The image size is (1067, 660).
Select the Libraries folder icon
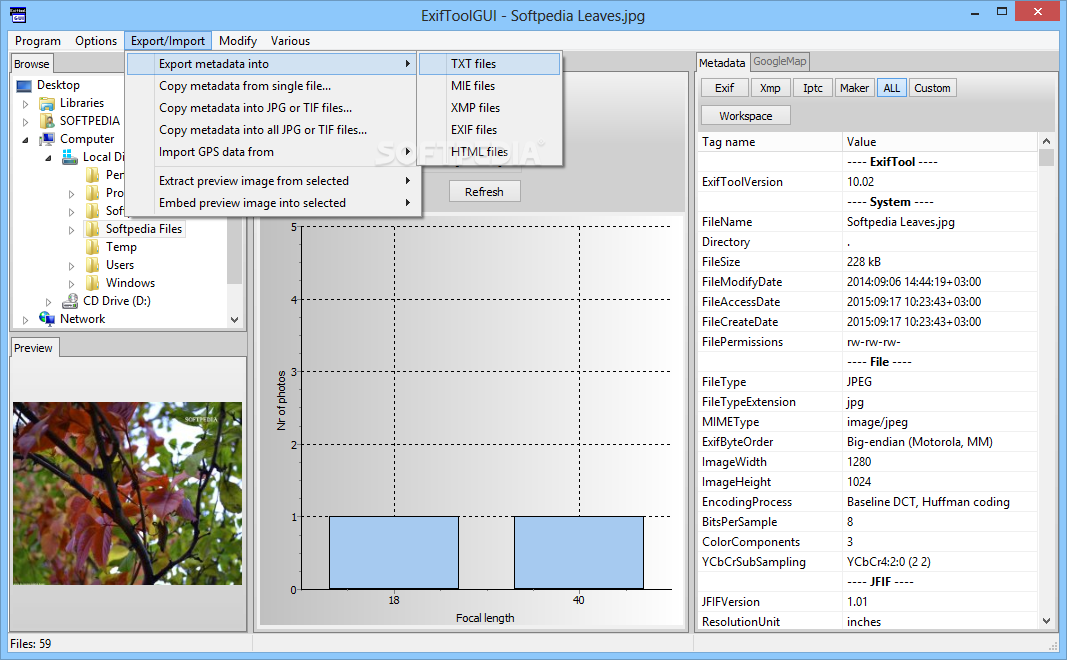pos(47,103)
